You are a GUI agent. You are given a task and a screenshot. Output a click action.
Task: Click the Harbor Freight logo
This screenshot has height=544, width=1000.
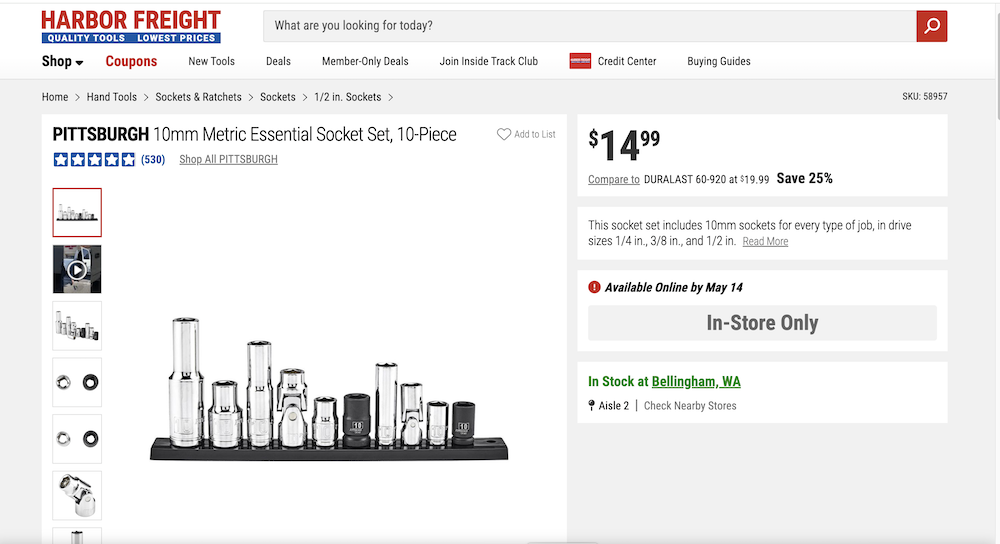click(131, 27)
